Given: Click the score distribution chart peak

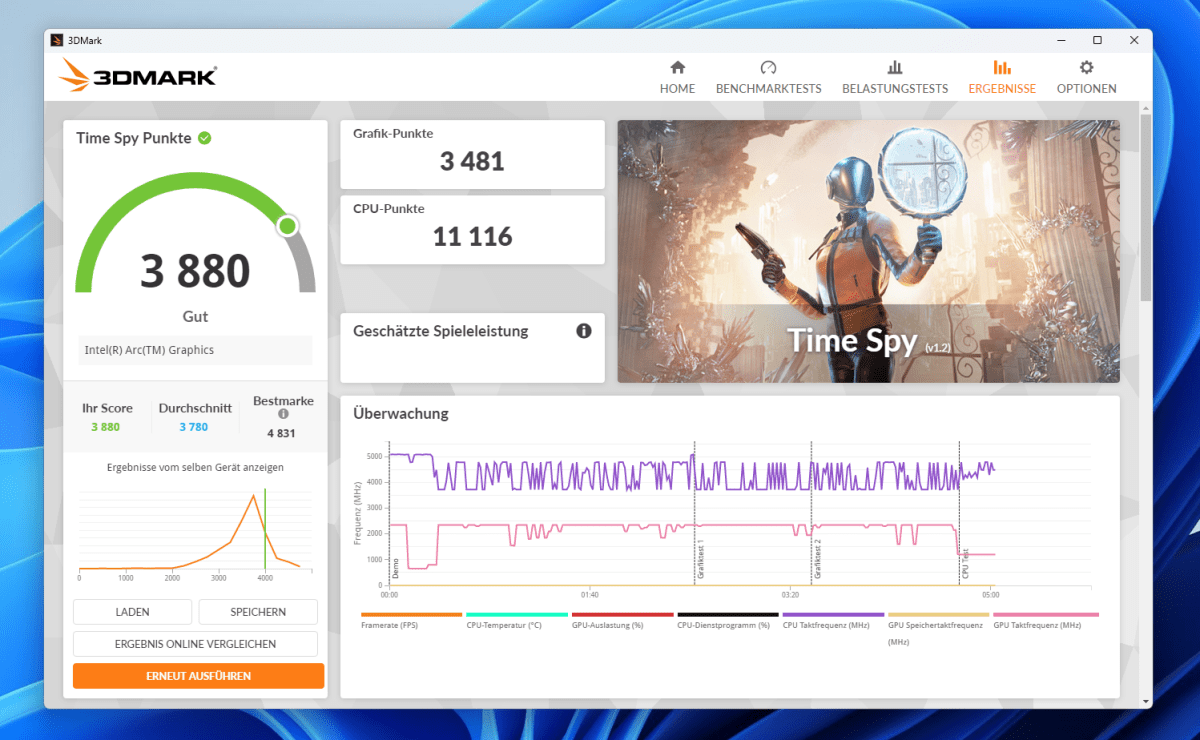Looking at the screenshot, I should point(254,496).
